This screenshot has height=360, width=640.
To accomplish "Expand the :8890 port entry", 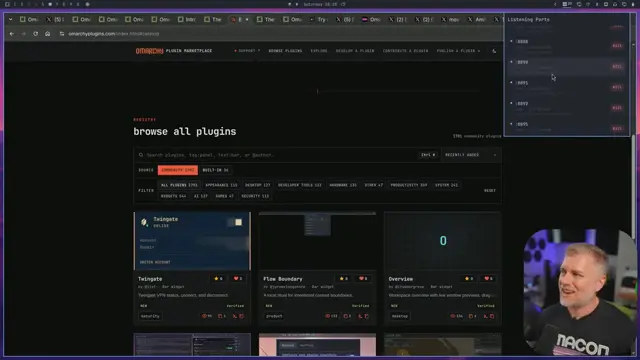I will point(511,62).
